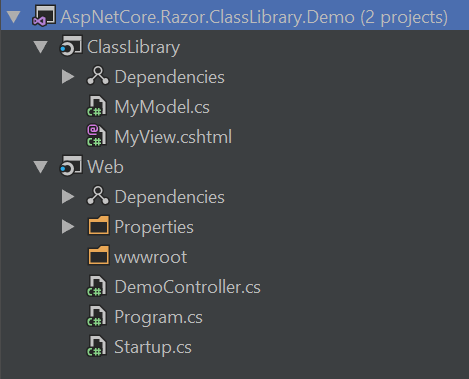Click the ClassLibrary project icon
469x379 pixels.
click(71, 46)
